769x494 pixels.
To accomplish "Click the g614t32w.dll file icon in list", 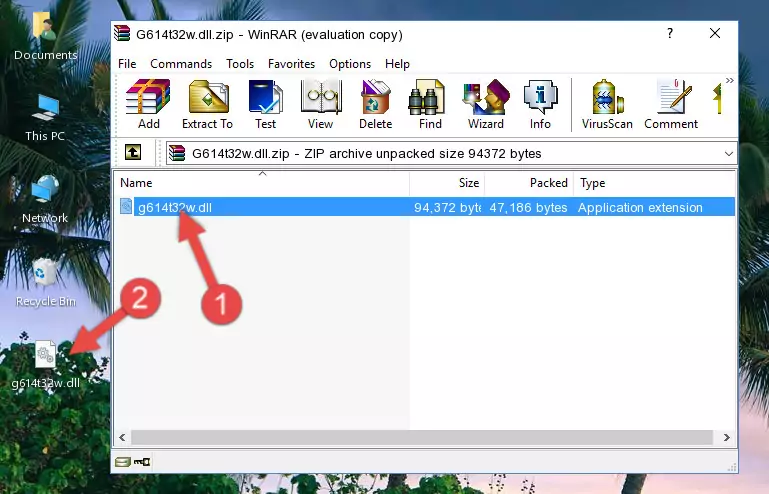I will [x=126, y=207].
